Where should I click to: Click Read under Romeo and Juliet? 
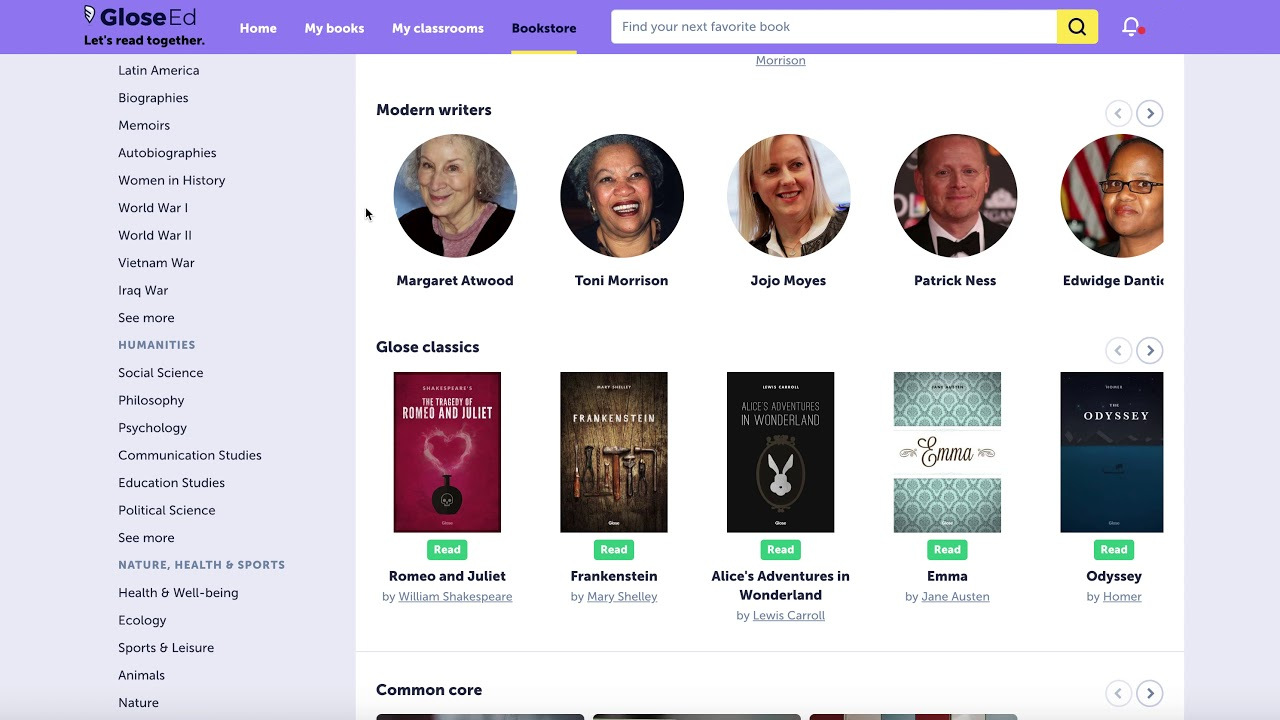tap(447, 549)
